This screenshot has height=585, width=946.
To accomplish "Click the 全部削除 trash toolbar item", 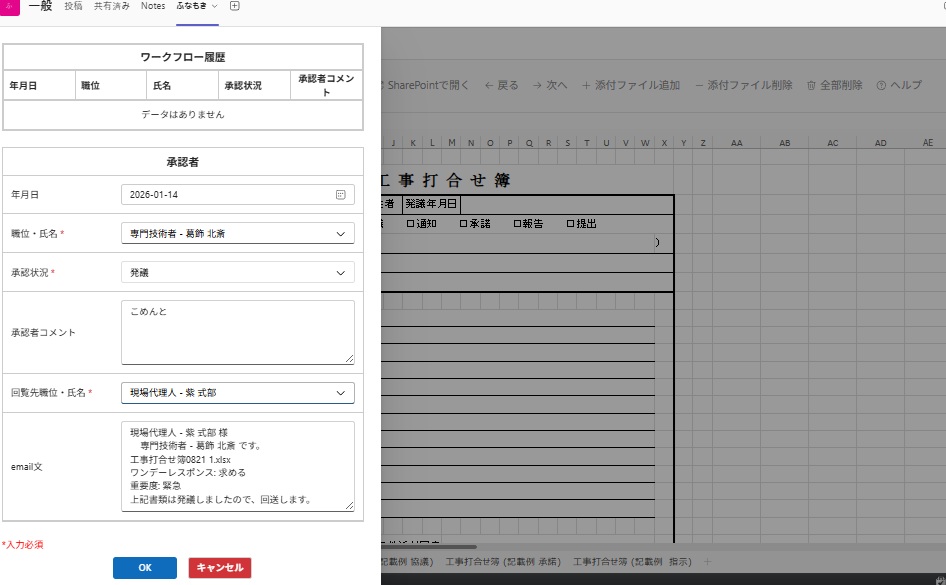I will point(834,86).
